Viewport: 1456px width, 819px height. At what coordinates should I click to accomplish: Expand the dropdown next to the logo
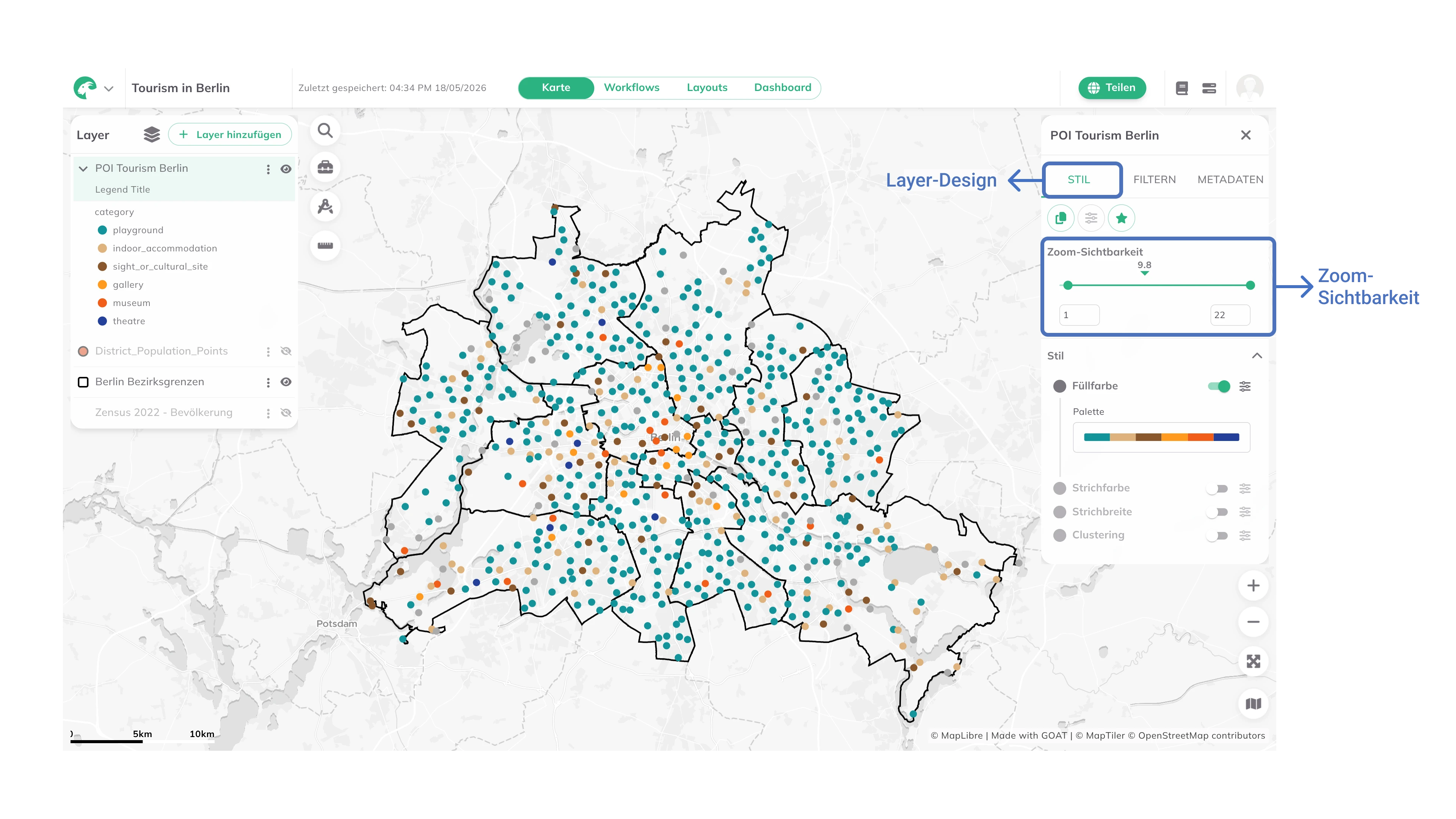pyautogui.click(x=109, y=89)
